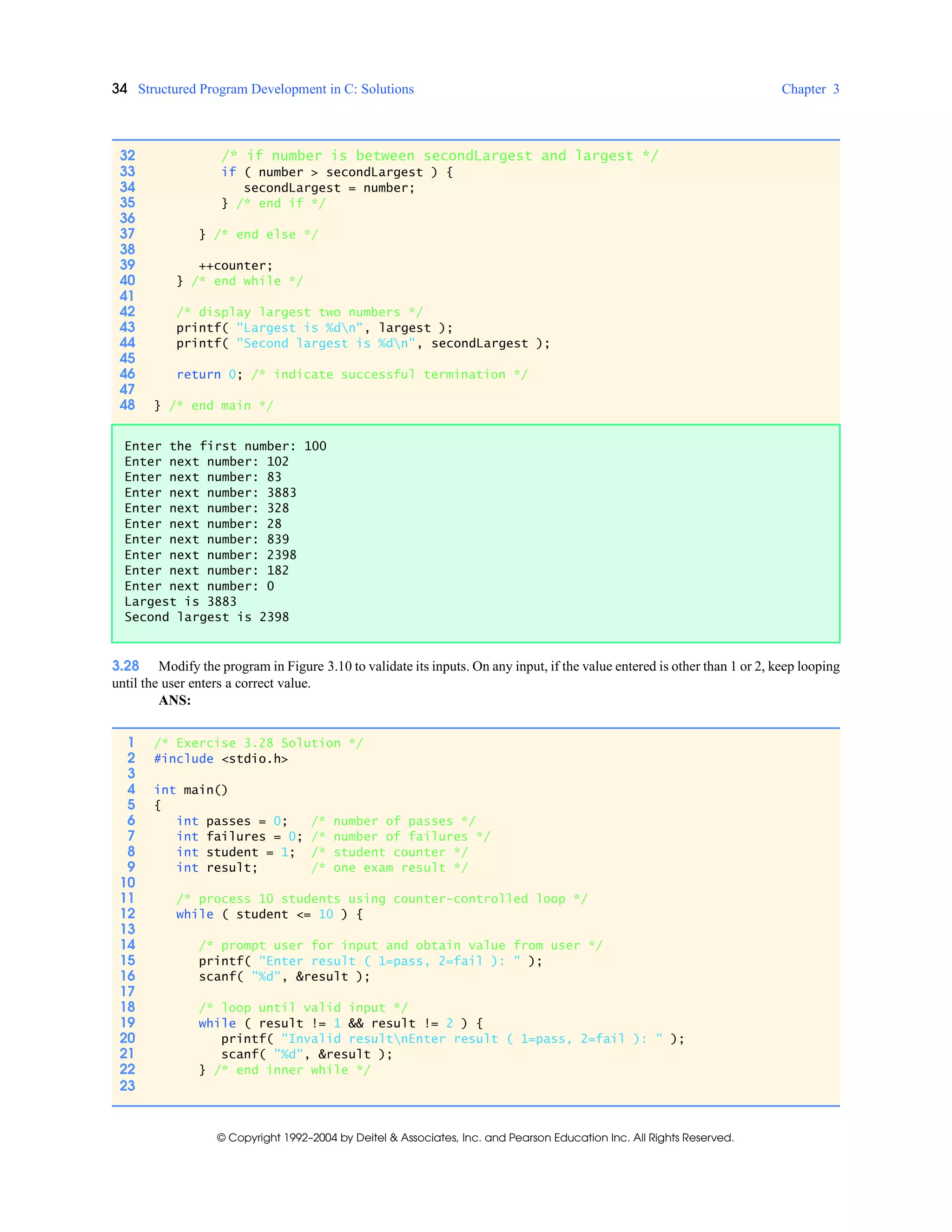This screenshot has height=1232, width=952.
Task: Click output line Largest is 3883
Action: point(180,601)
